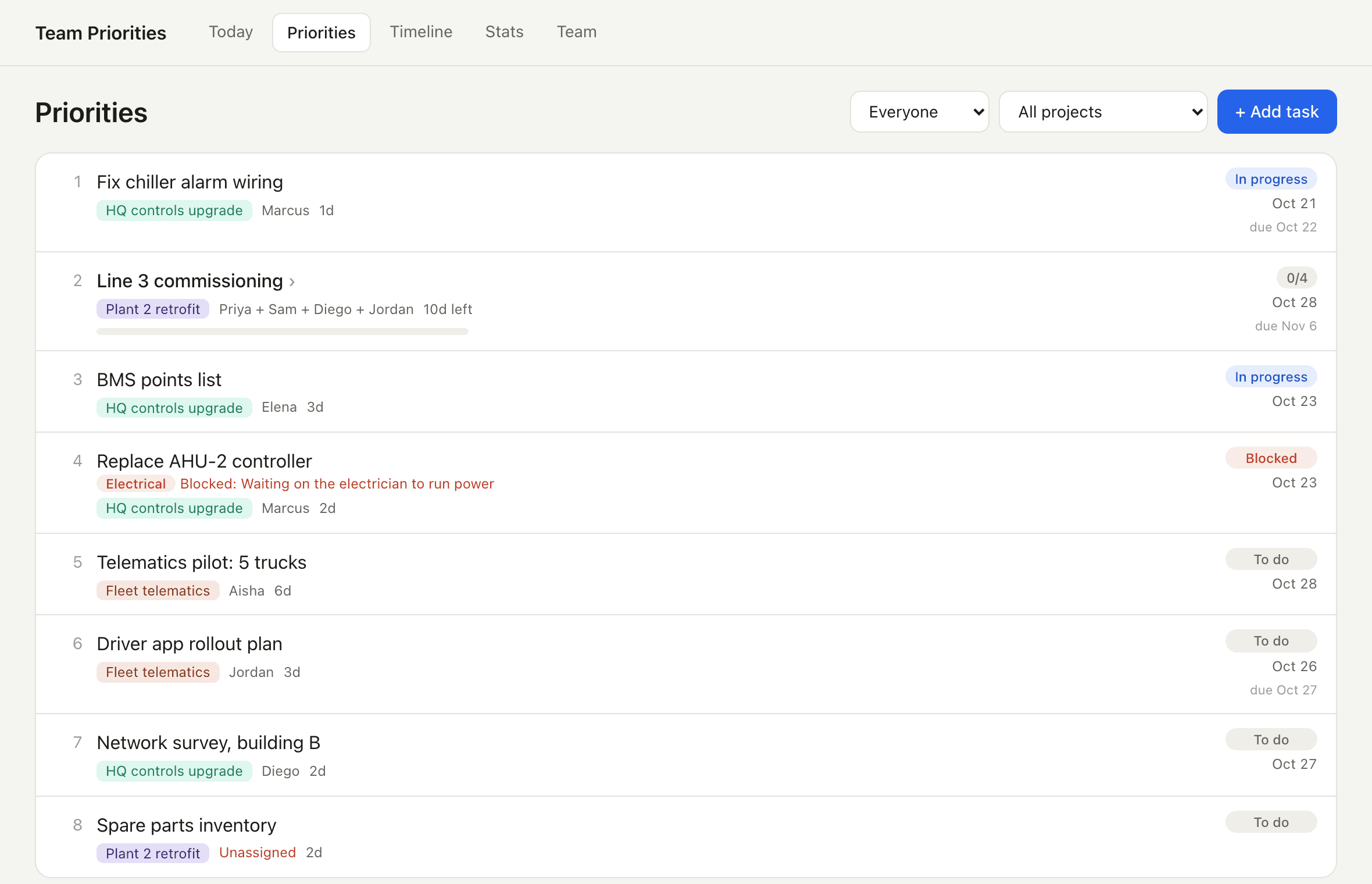
Task: Click the Unassigned label on Spare parts inventory
Action: (x=258, y=853)
